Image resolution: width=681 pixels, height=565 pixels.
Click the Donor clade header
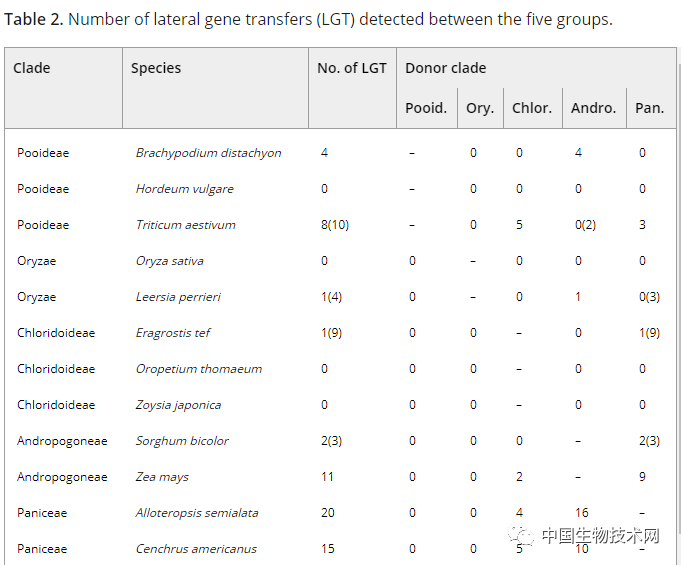point(445,68)
